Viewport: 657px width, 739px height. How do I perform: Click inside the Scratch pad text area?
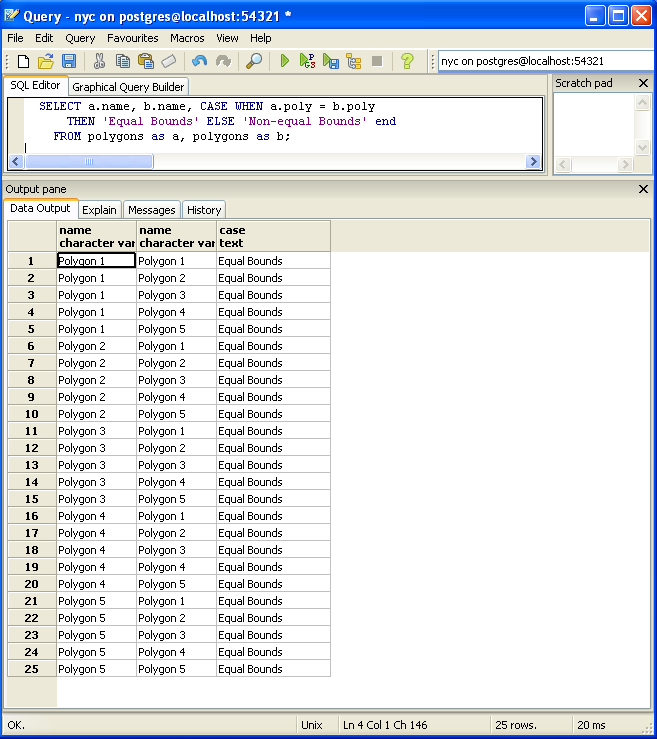[x=595, y=125]
